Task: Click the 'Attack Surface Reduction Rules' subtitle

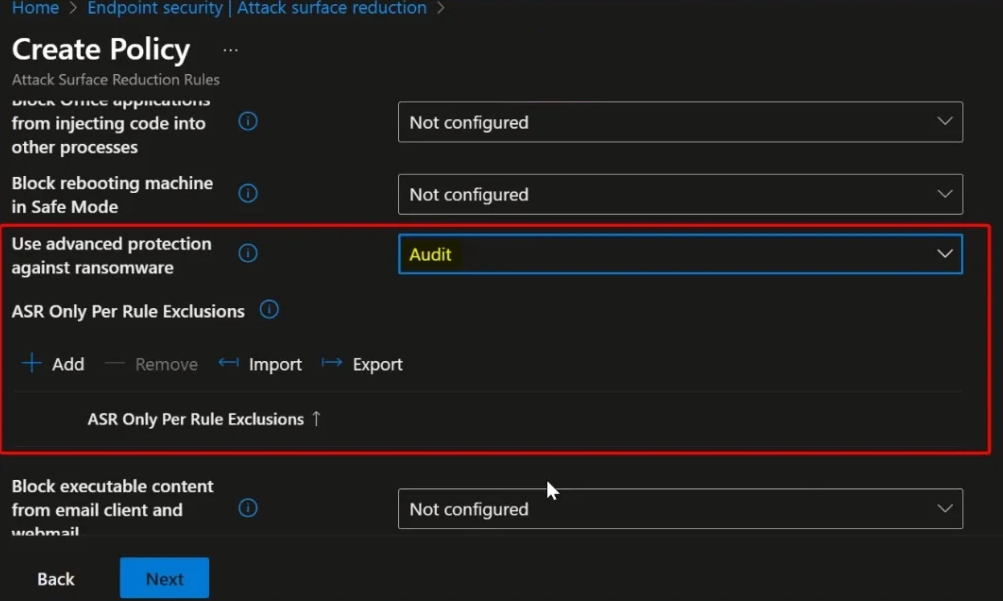Action: (116, 79)
